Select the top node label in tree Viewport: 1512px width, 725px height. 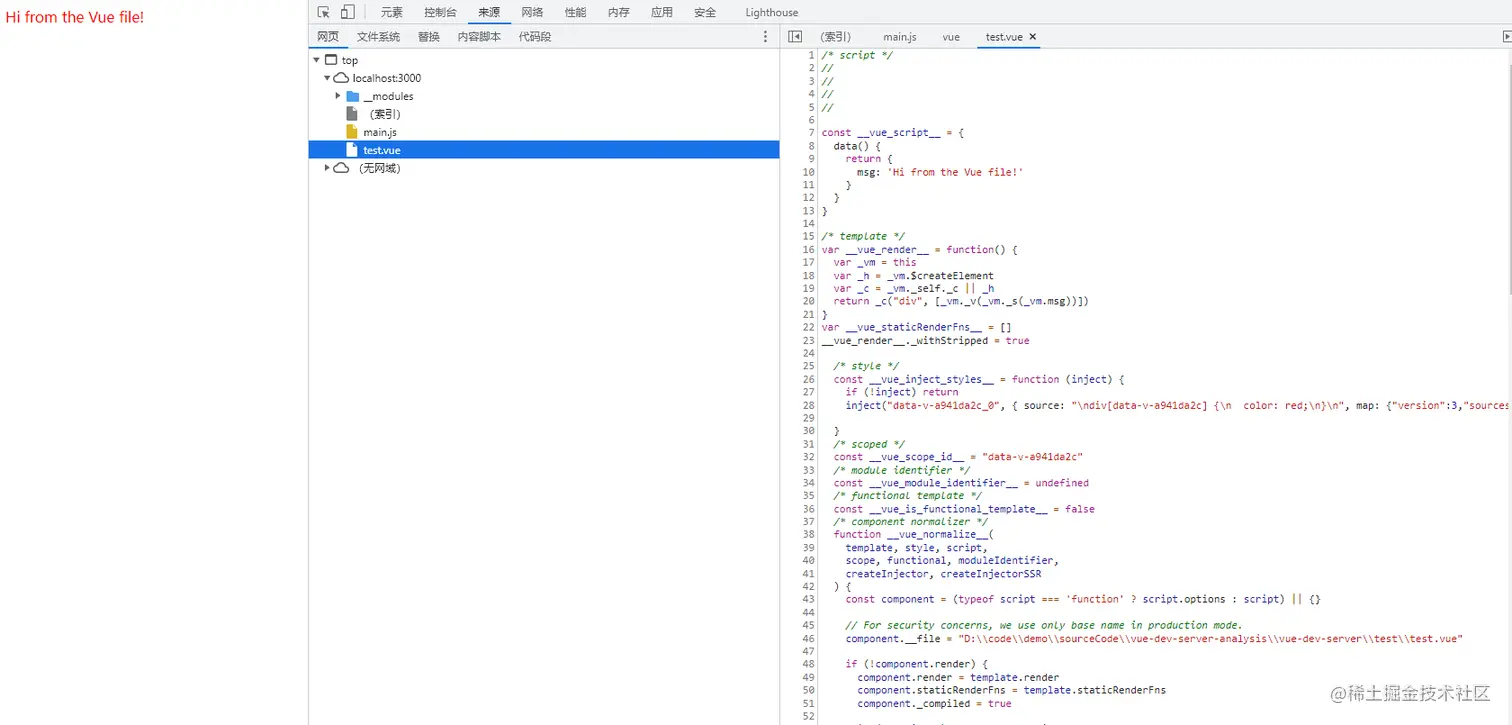coord(350,60)
